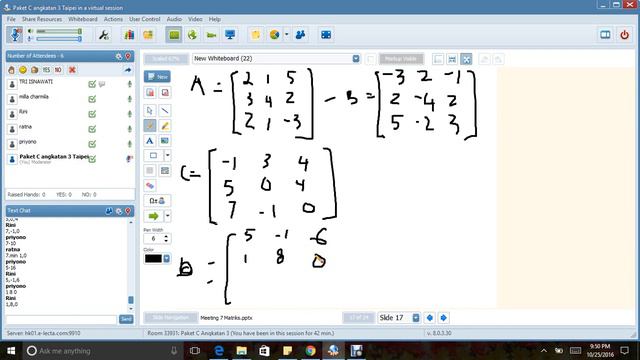The width and height of the screenshot is (640, 360).
Task: Clear responses with the red X
Action: [x=72, y=70]
